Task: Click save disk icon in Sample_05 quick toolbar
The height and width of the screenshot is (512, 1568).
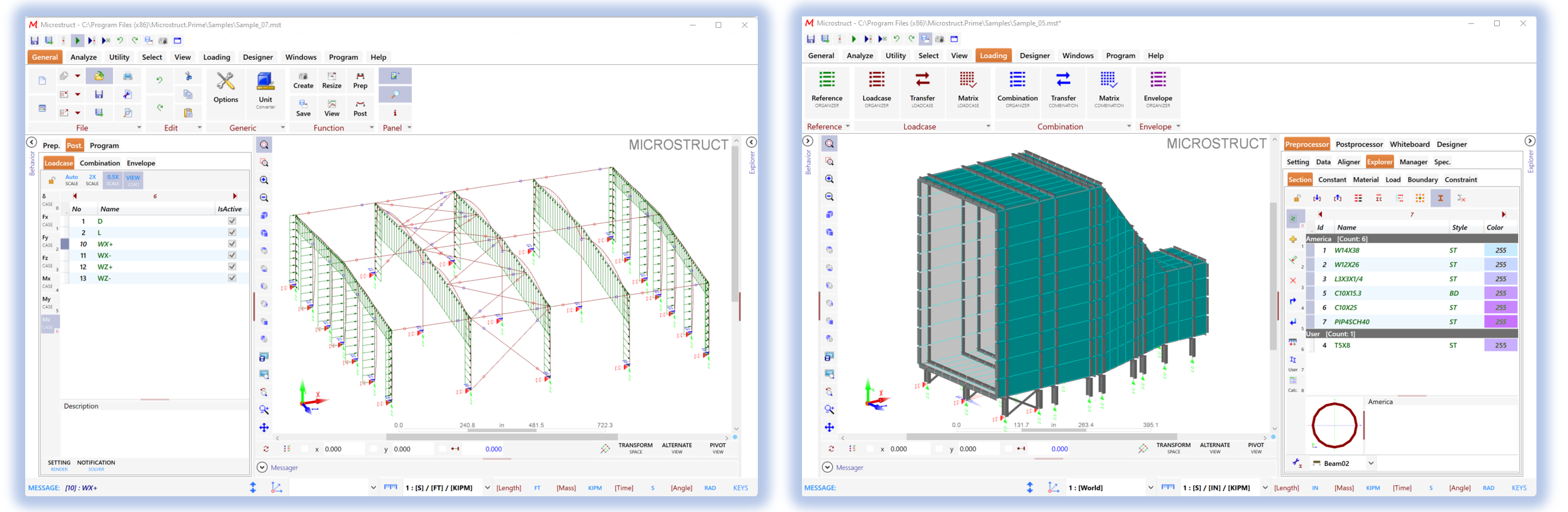Action: [x=810, y=39]
